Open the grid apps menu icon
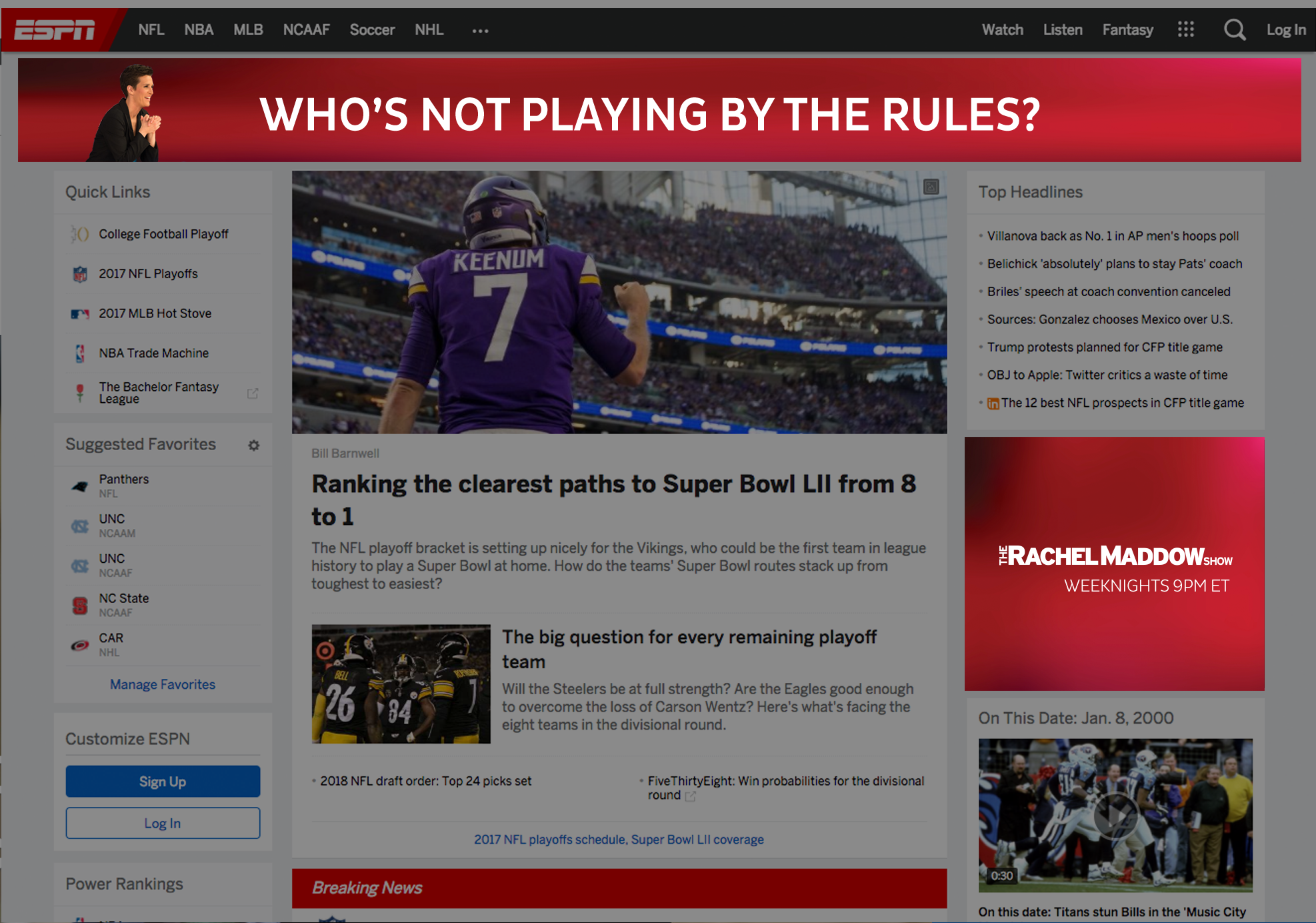The image size is (1316, 923). [x=1185, y=29]
